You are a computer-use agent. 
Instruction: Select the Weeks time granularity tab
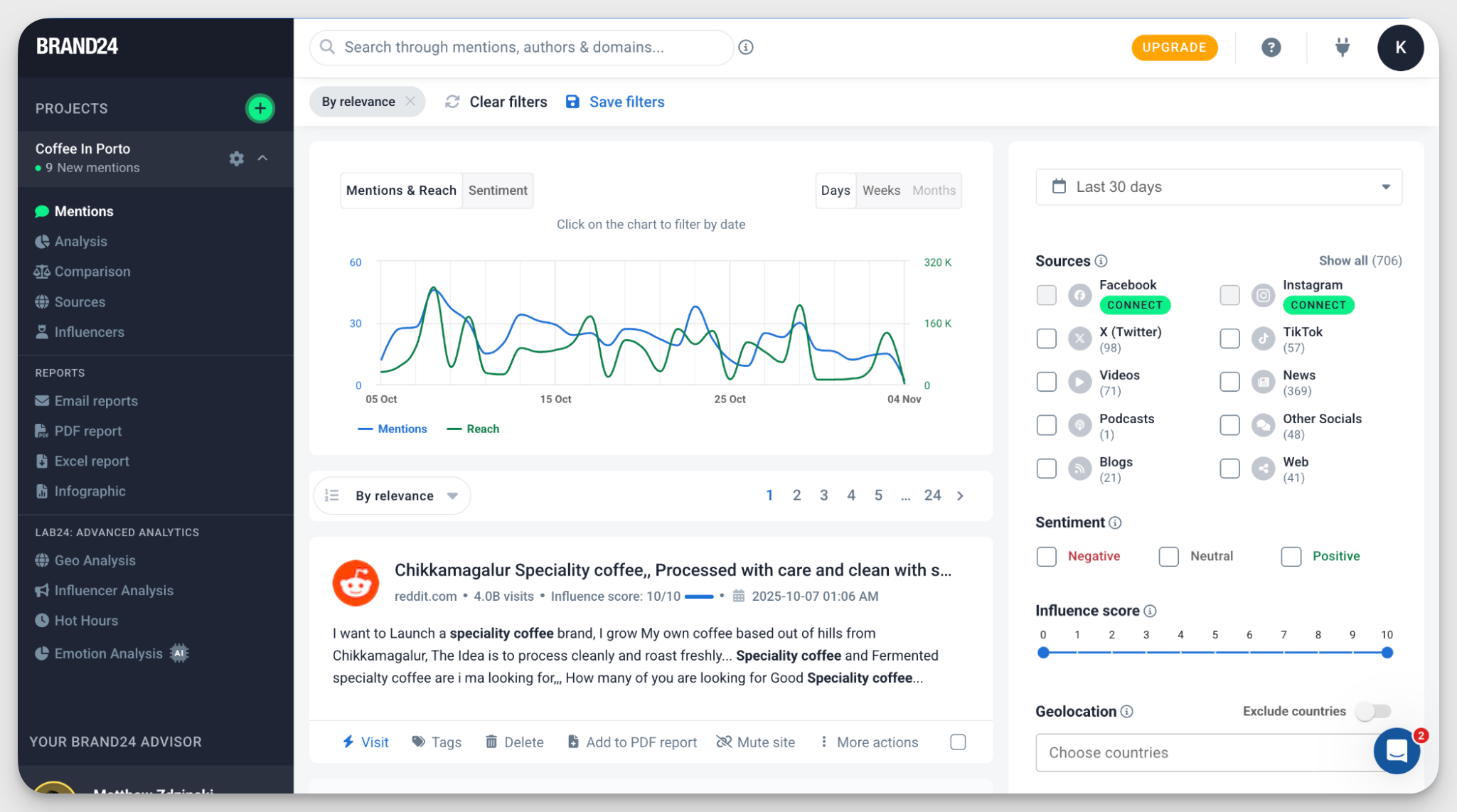881,190
